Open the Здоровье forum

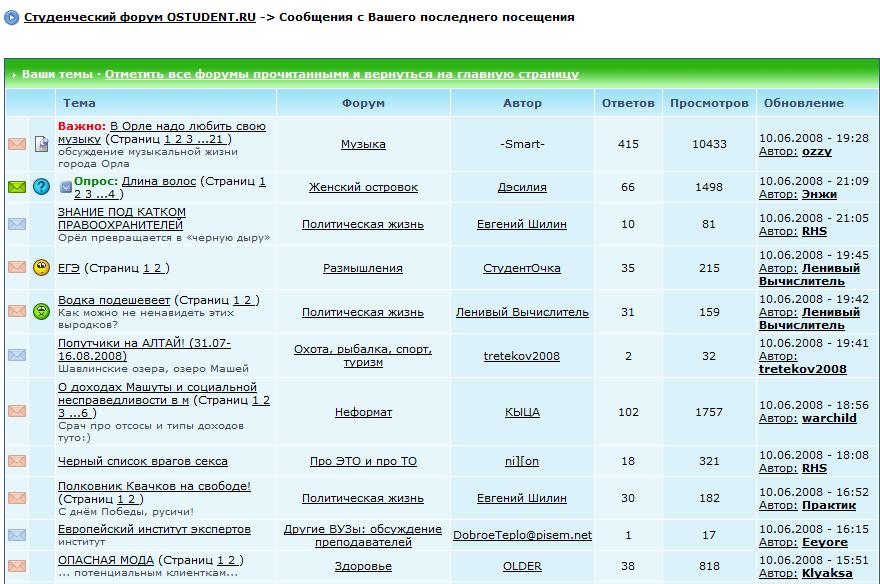click(x=363, y=567)
